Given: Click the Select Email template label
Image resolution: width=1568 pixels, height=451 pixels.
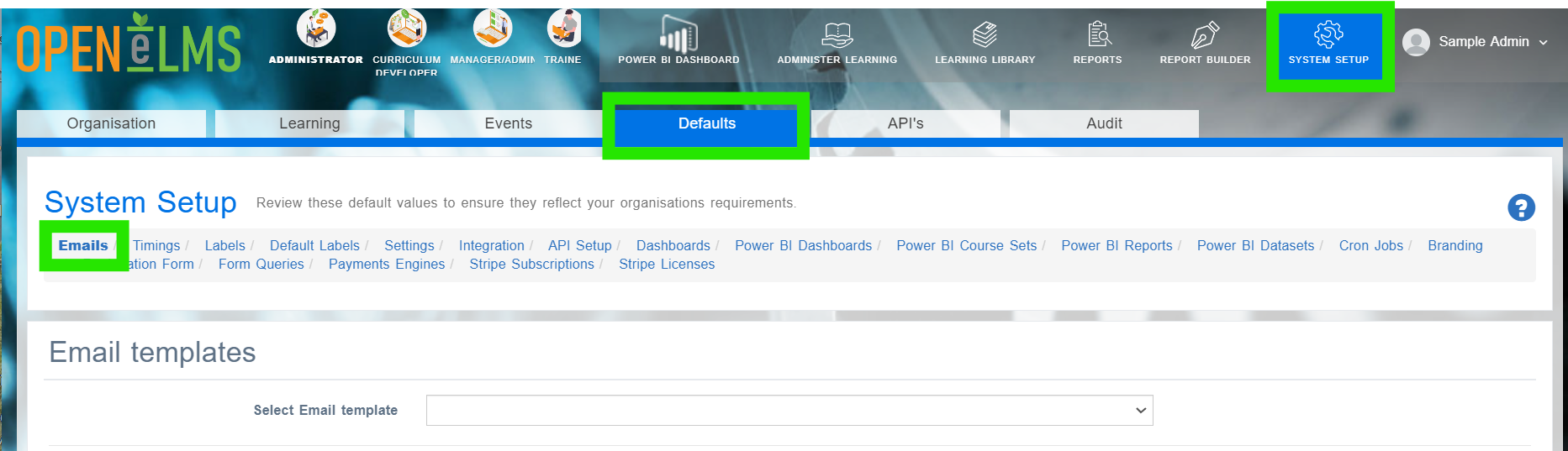Looking at the screenshot, I should 326,410.
